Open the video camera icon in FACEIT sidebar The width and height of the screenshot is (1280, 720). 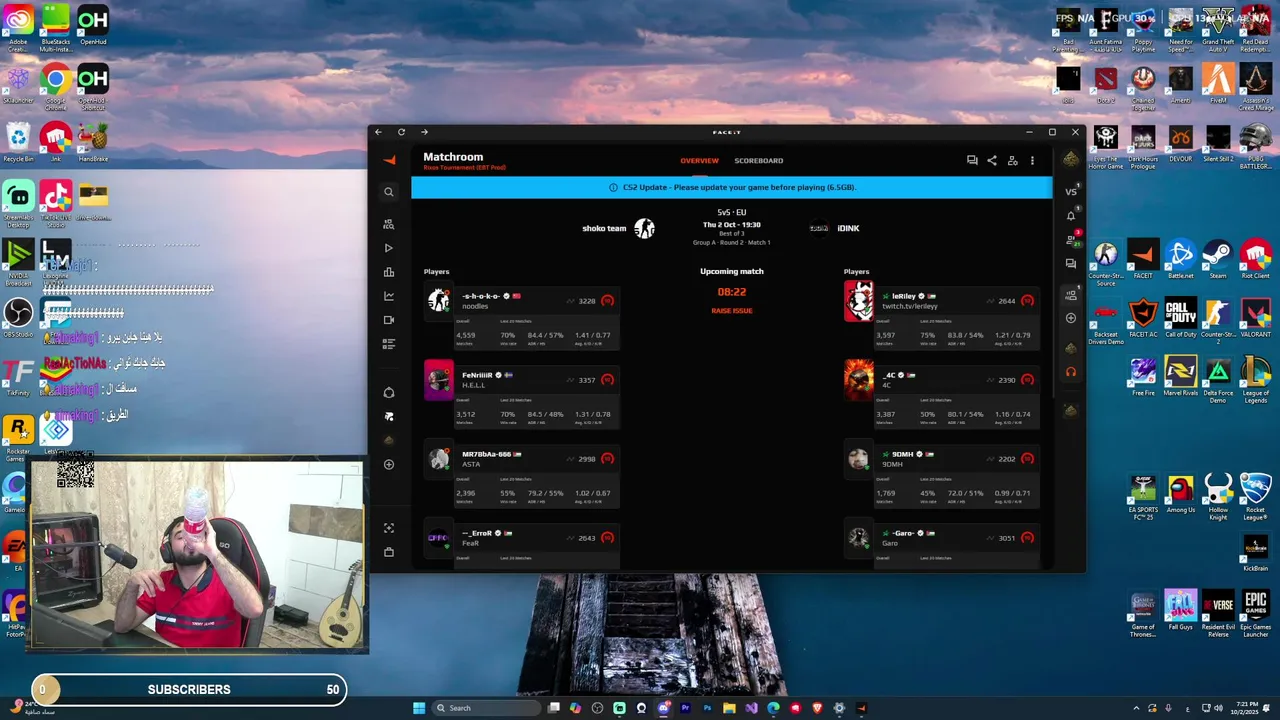389,320
